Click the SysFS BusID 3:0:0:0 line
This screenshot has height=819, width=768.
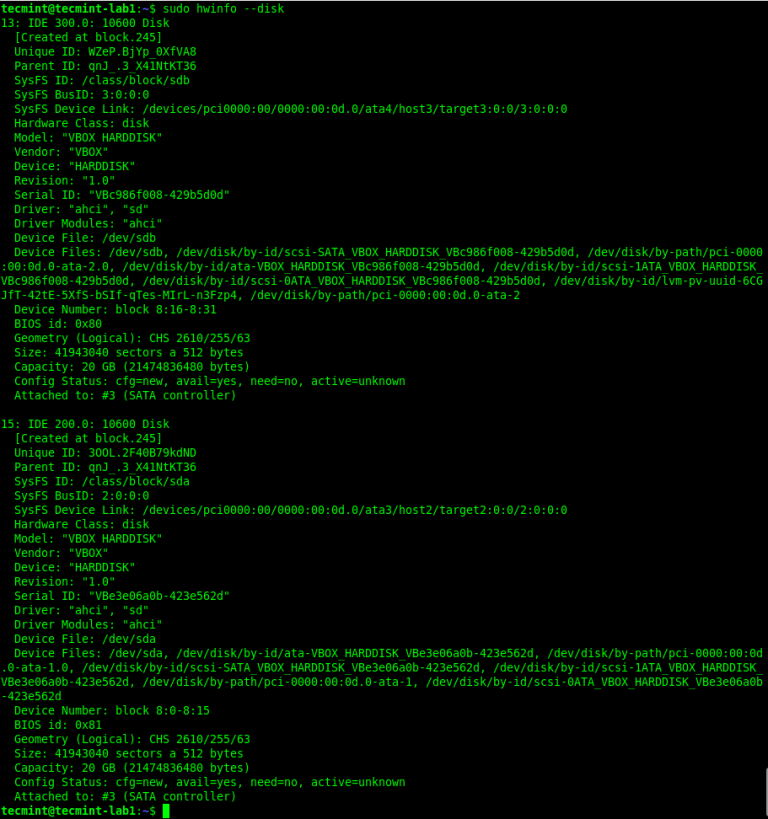[82, 95]
